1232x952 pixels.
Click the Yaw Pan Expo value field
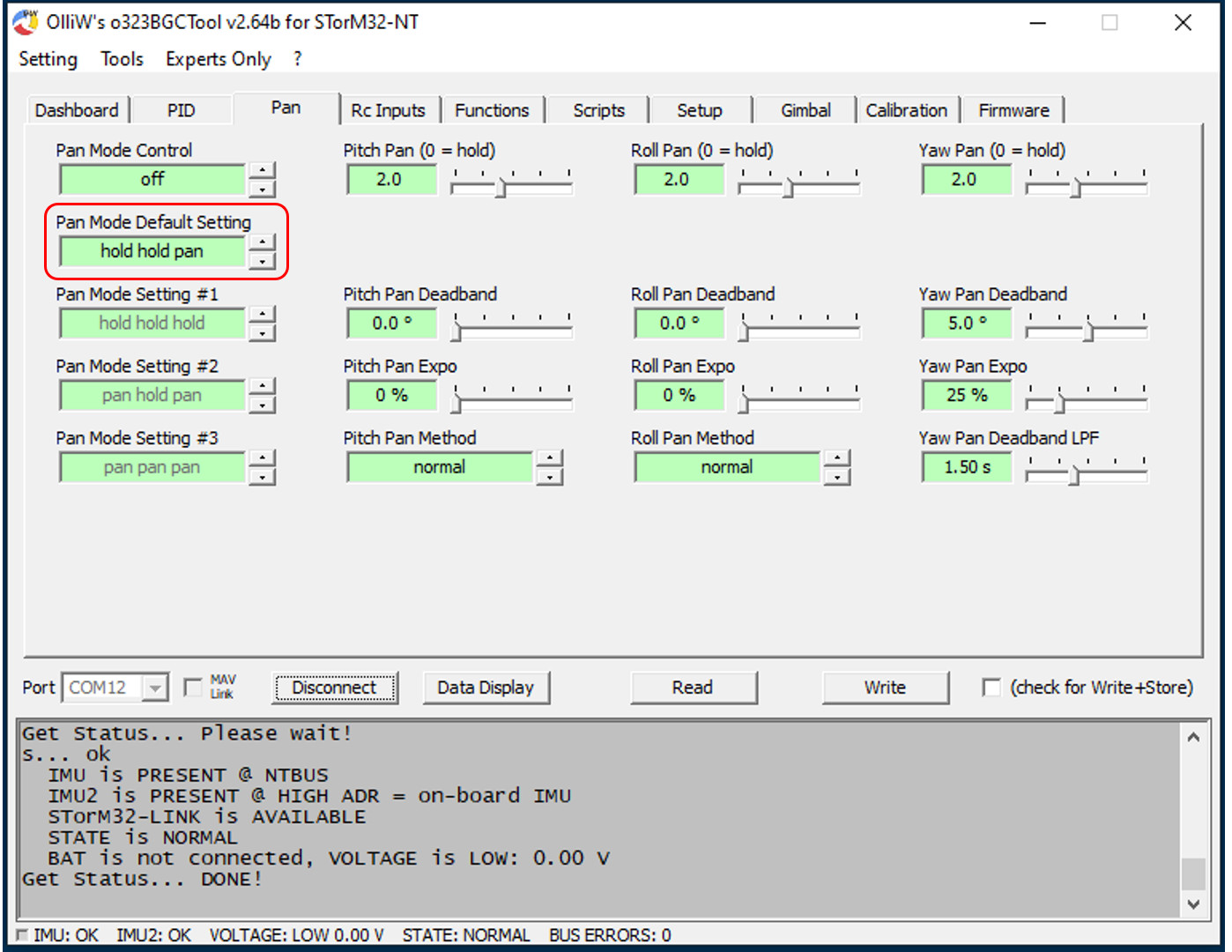(x=967, y=396)
